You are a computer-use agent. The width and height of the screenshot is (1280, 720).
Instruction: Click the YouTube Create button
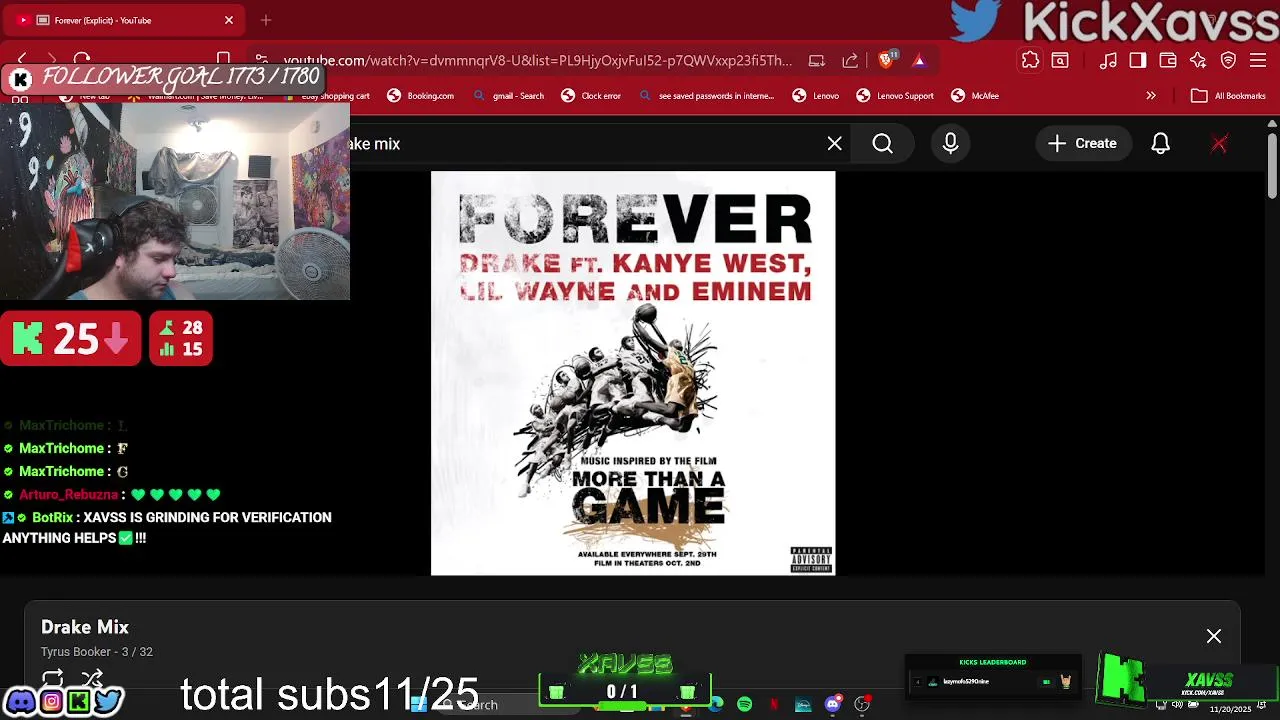point(1082,144)
